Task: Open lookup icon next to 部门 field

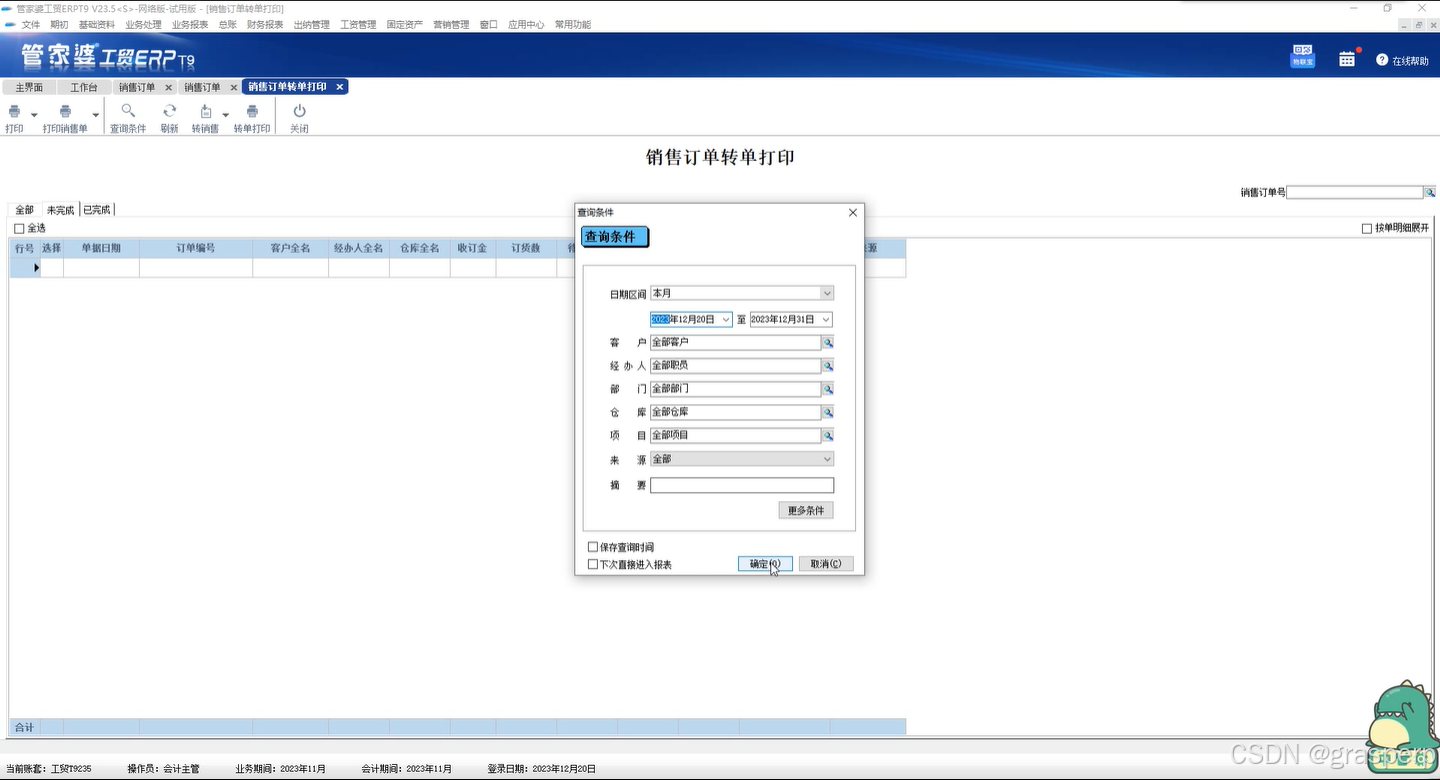Action: [828, 389]
